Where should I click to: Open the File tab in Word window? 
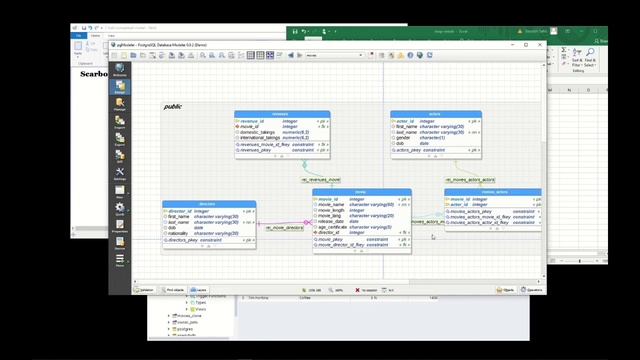click(79, 36)
